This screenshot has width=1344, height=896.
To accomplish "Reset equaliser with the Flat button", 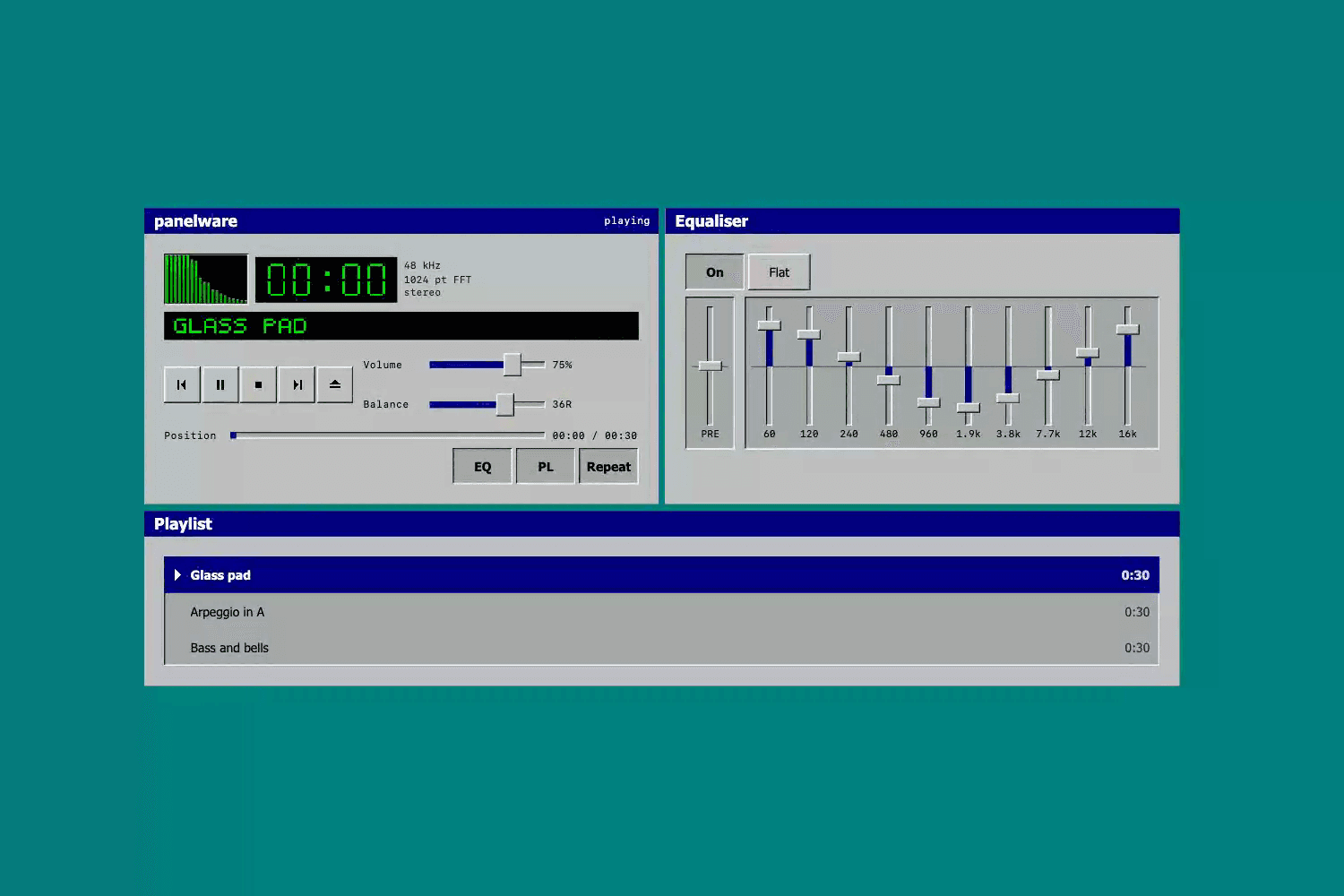I will click(780, 272).
